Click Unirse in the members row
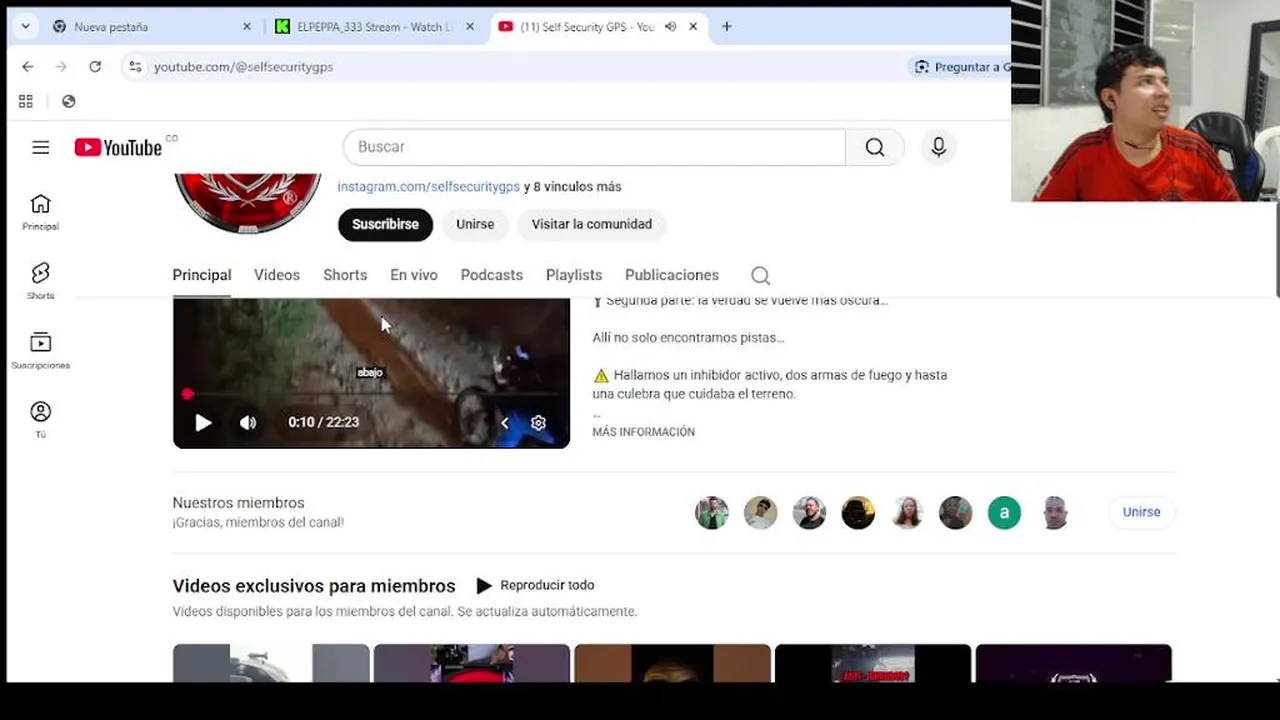The height and width of the screenshot is (720, 1280). pyautogui.click(x=1141, y=512)
